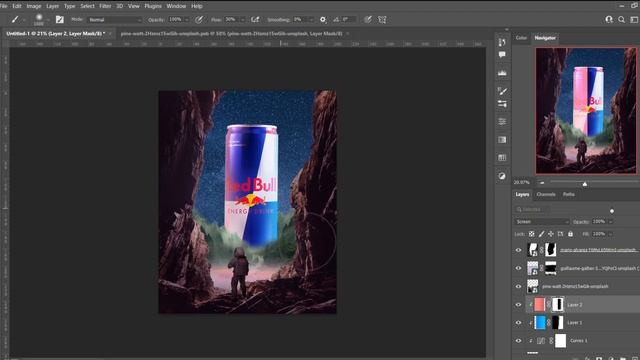Image resolution: width=640 pixels, height=360 pixels.
Task: Click the Navigator zoom slider handle
Action: [585, 184]
